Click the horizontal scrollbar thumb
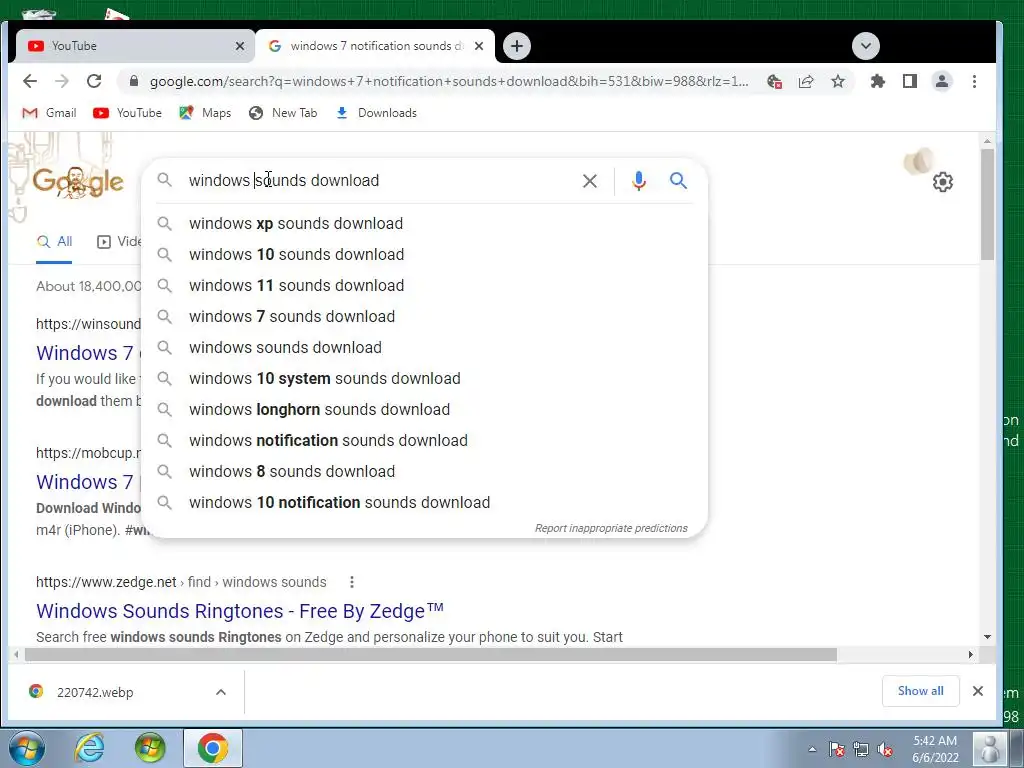This screenshot has height=768, width=1024. coord(430,654)
